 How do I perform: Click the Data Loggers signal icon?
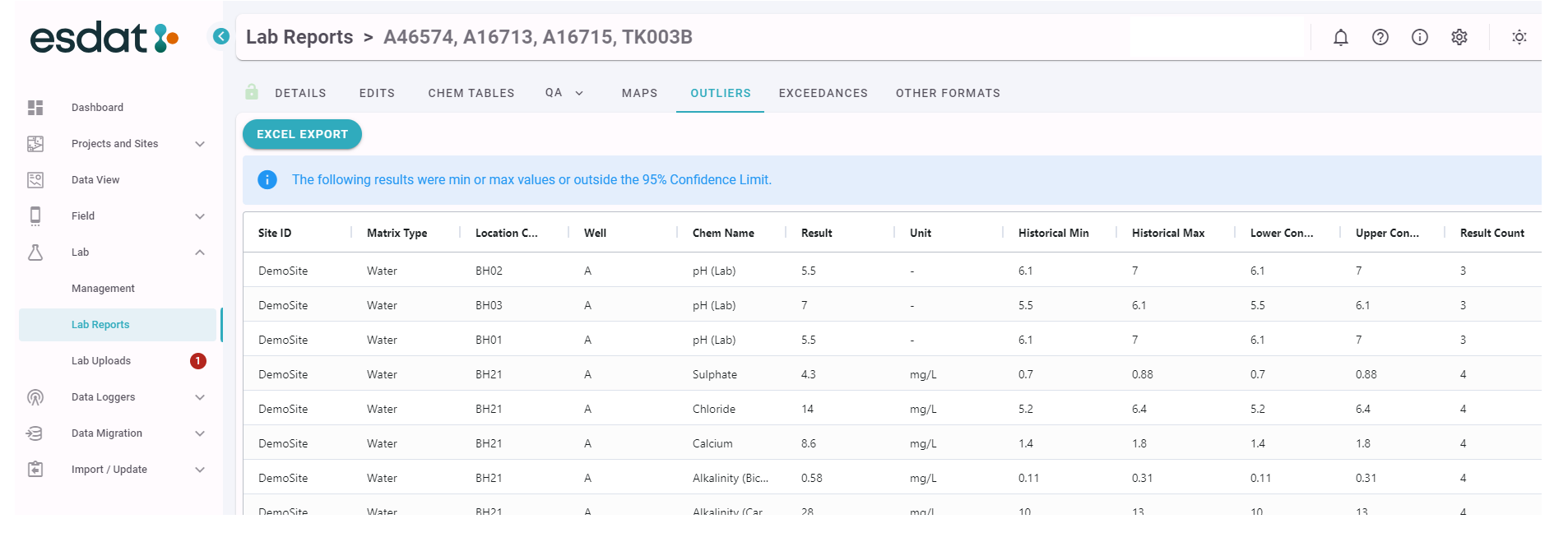point(35,397)
